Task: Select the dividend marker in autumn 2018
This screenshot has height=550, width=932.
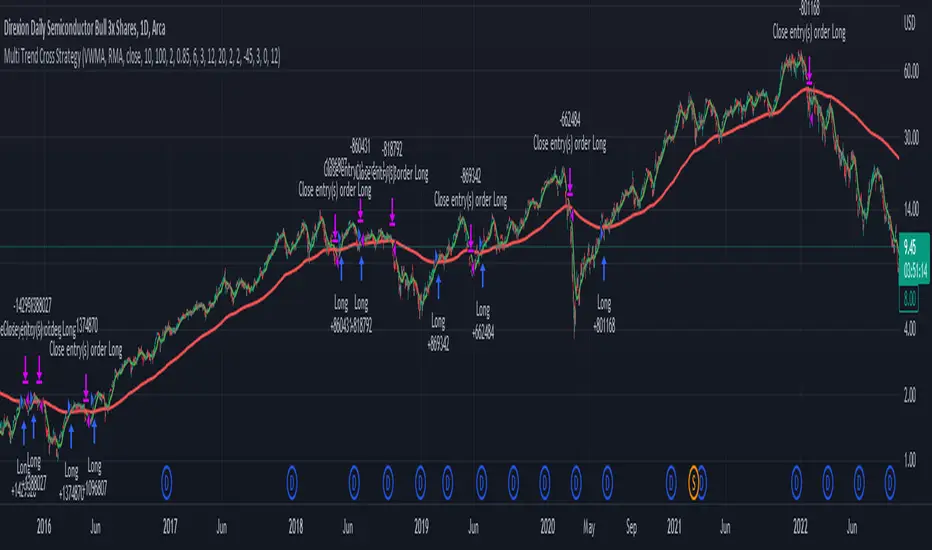Action: coord(388,483)
